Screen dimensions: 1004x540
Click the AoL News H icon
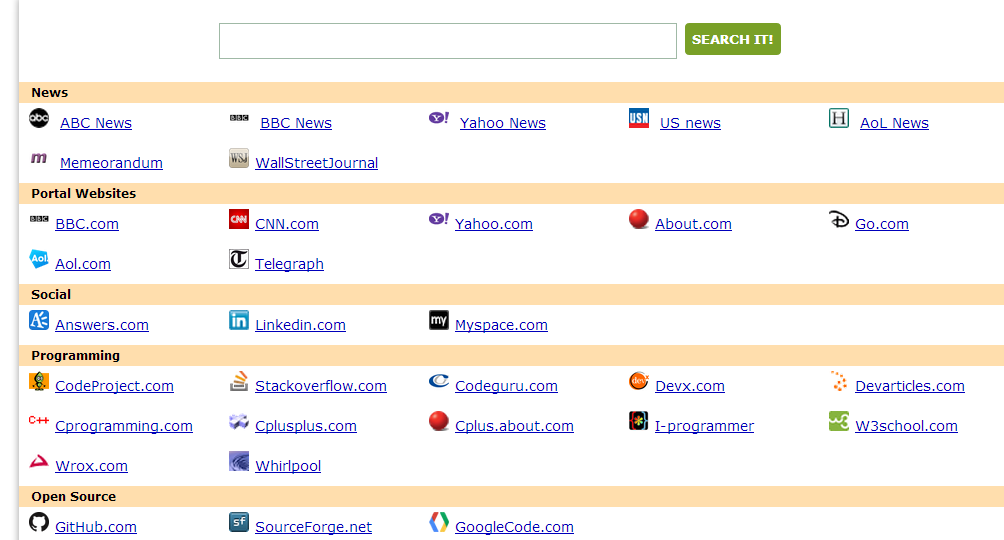839,119
